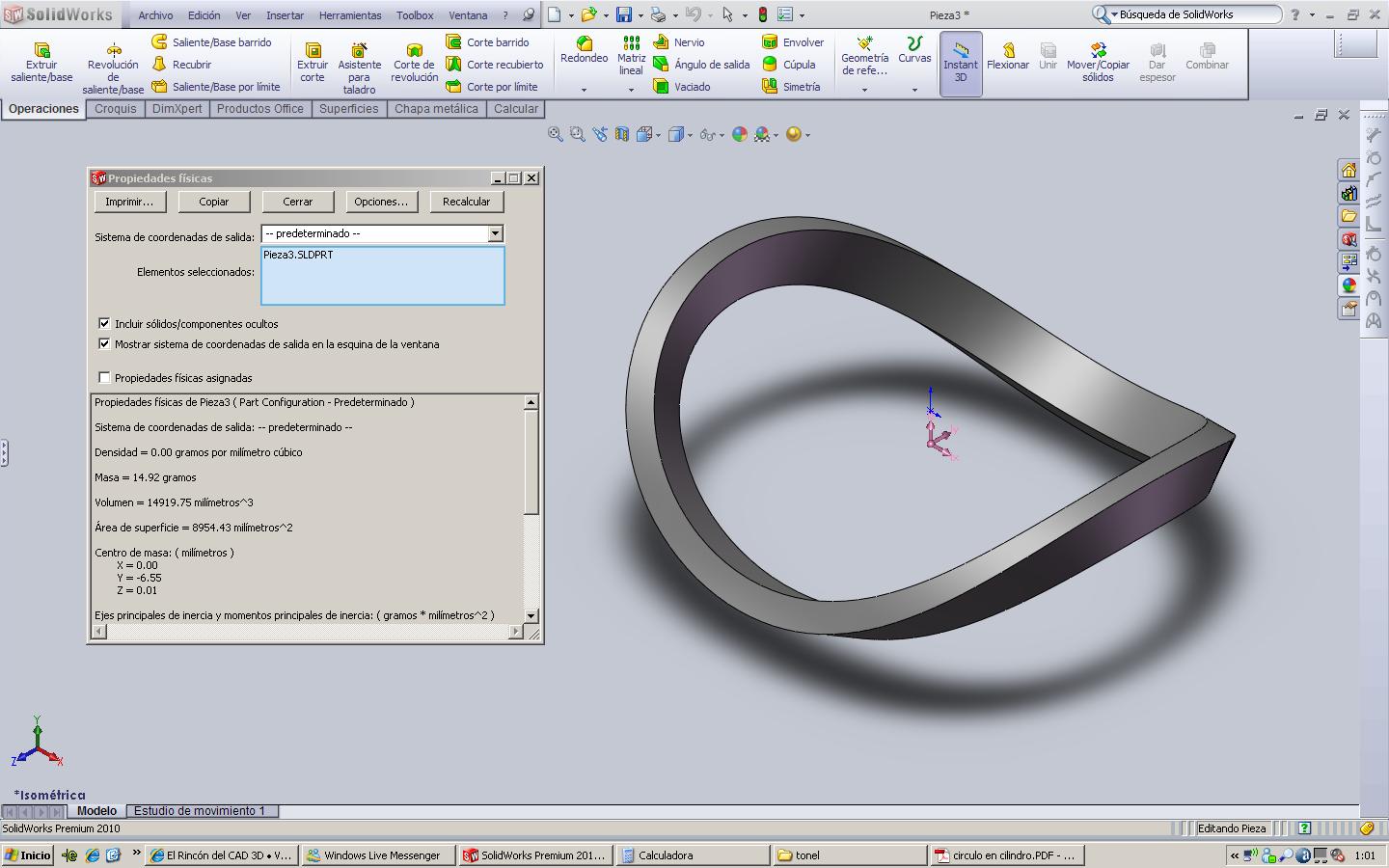1389x868 pixels.
Task: Click the Recalcular button
Action: (x=467, y=202)
